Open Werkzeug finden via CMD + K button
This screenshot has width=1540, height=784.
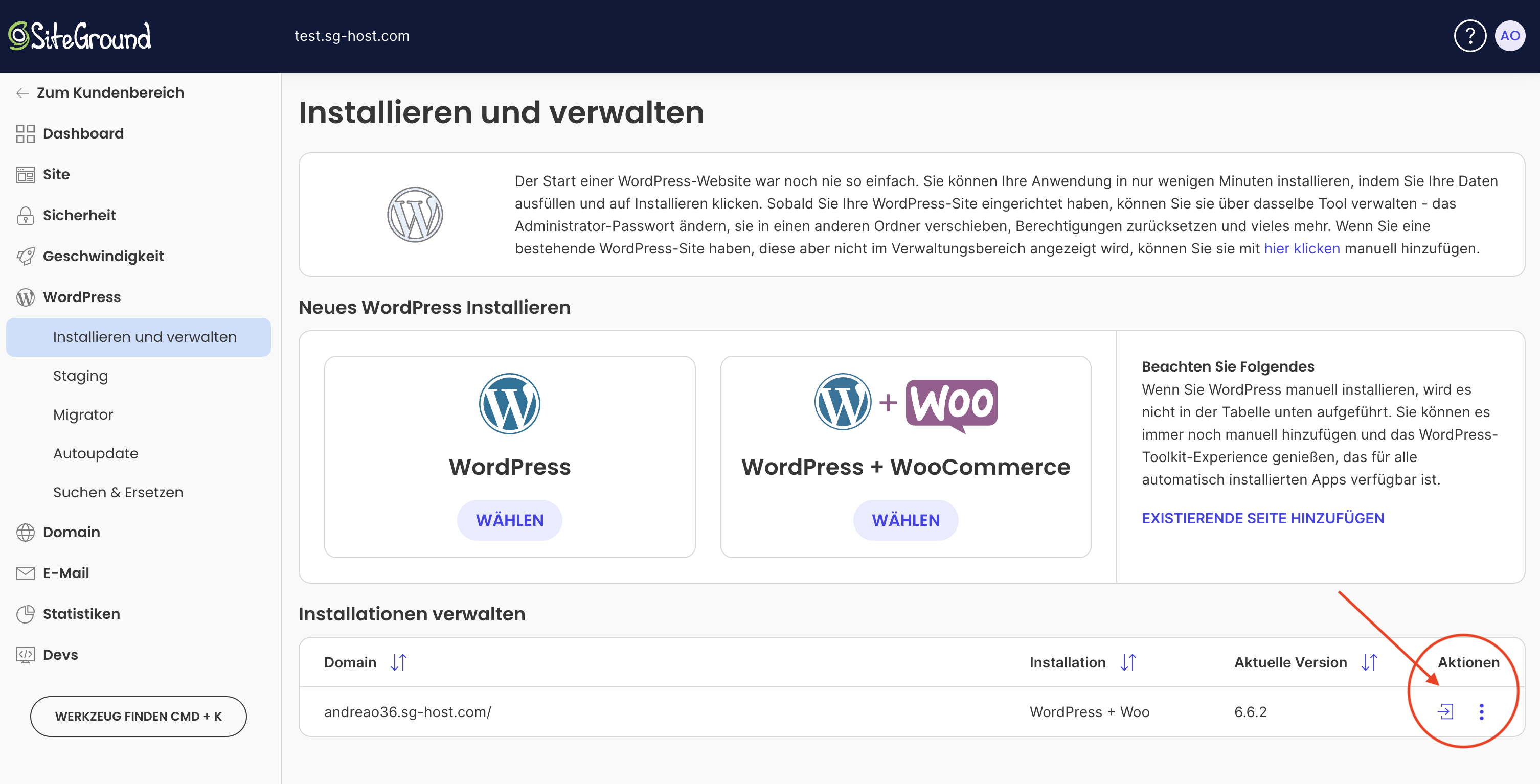point(138,716)
